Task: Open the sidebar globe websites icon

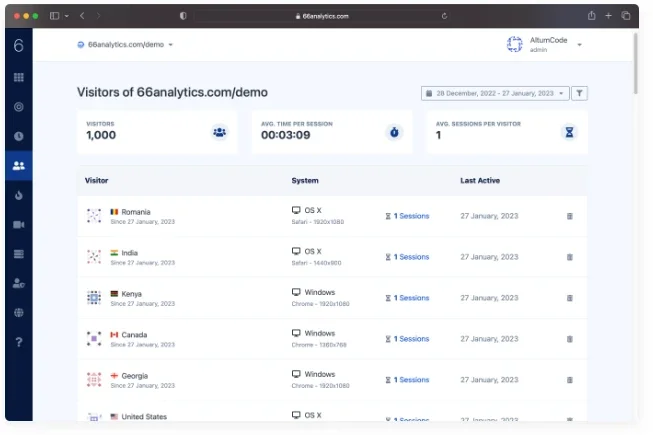Action: tap(19, 313)
